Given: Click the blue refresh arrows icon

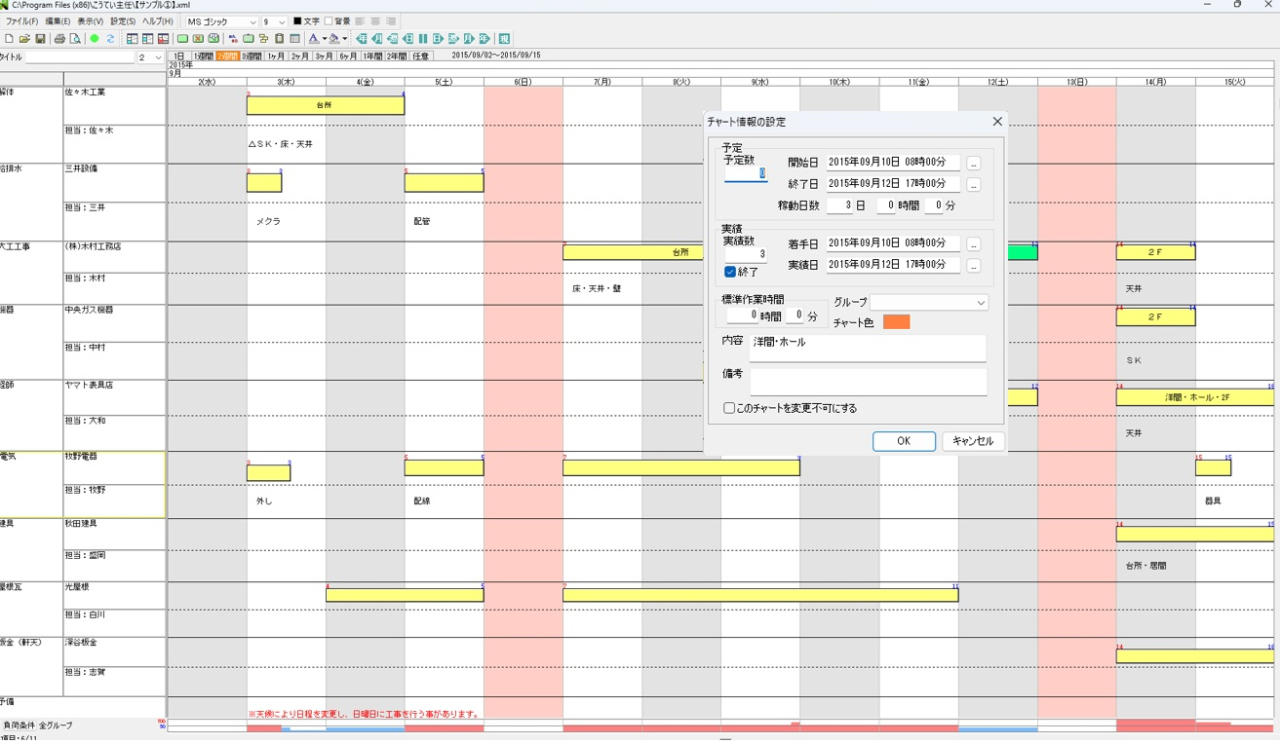Looking at the screenshot, I should tap(110, 39).
